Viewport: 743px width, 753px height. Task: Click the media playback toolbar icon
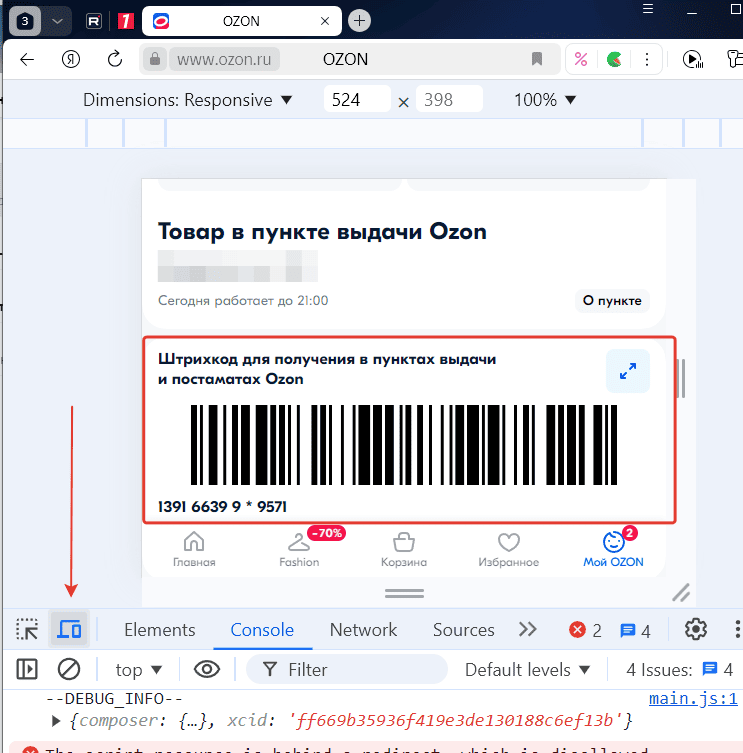click(x=693, y=59)
